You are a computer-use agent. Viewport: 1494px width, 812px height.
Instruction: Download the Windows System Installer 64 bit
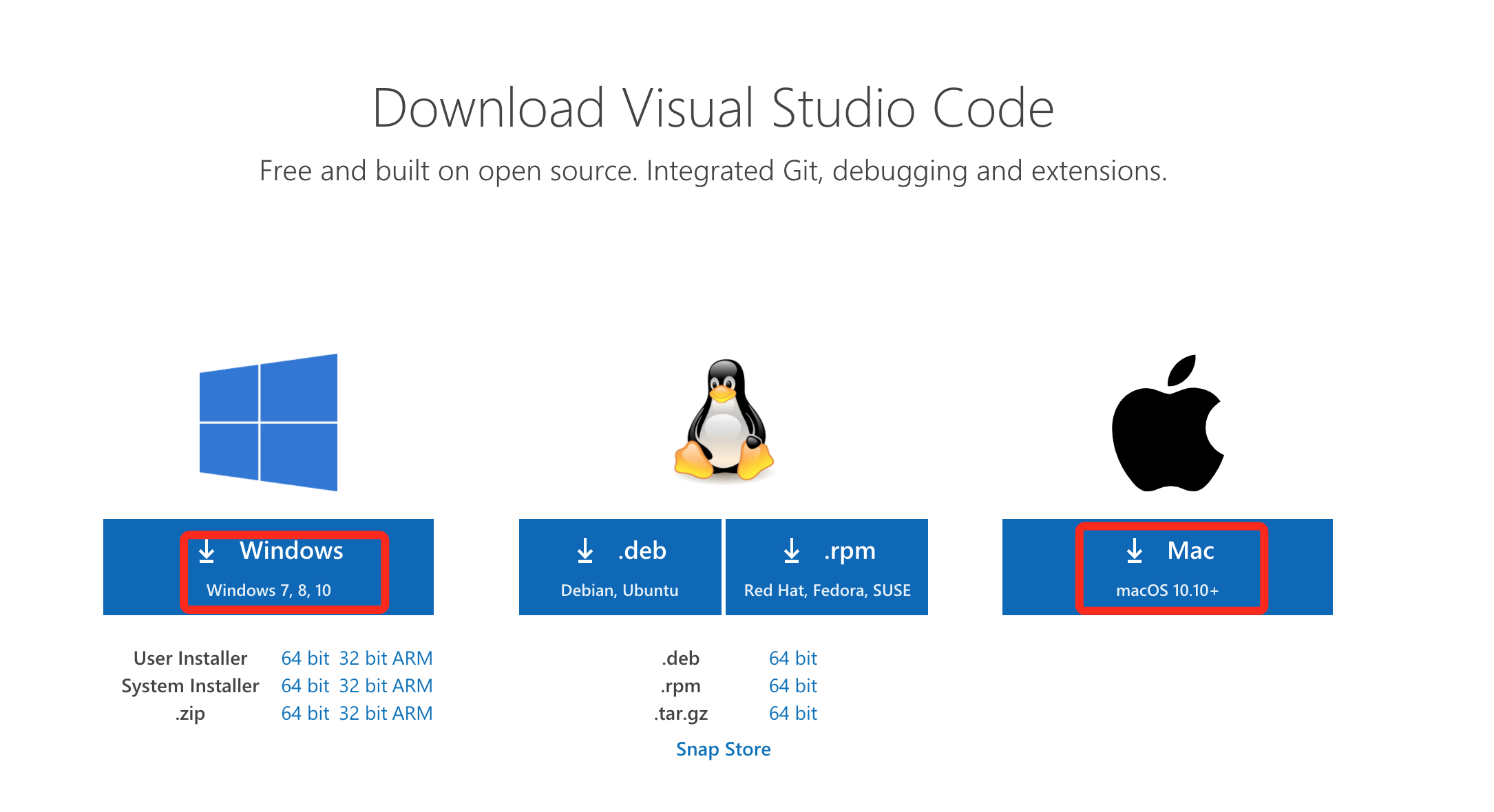pyautogui.click(x=305, y=686)
